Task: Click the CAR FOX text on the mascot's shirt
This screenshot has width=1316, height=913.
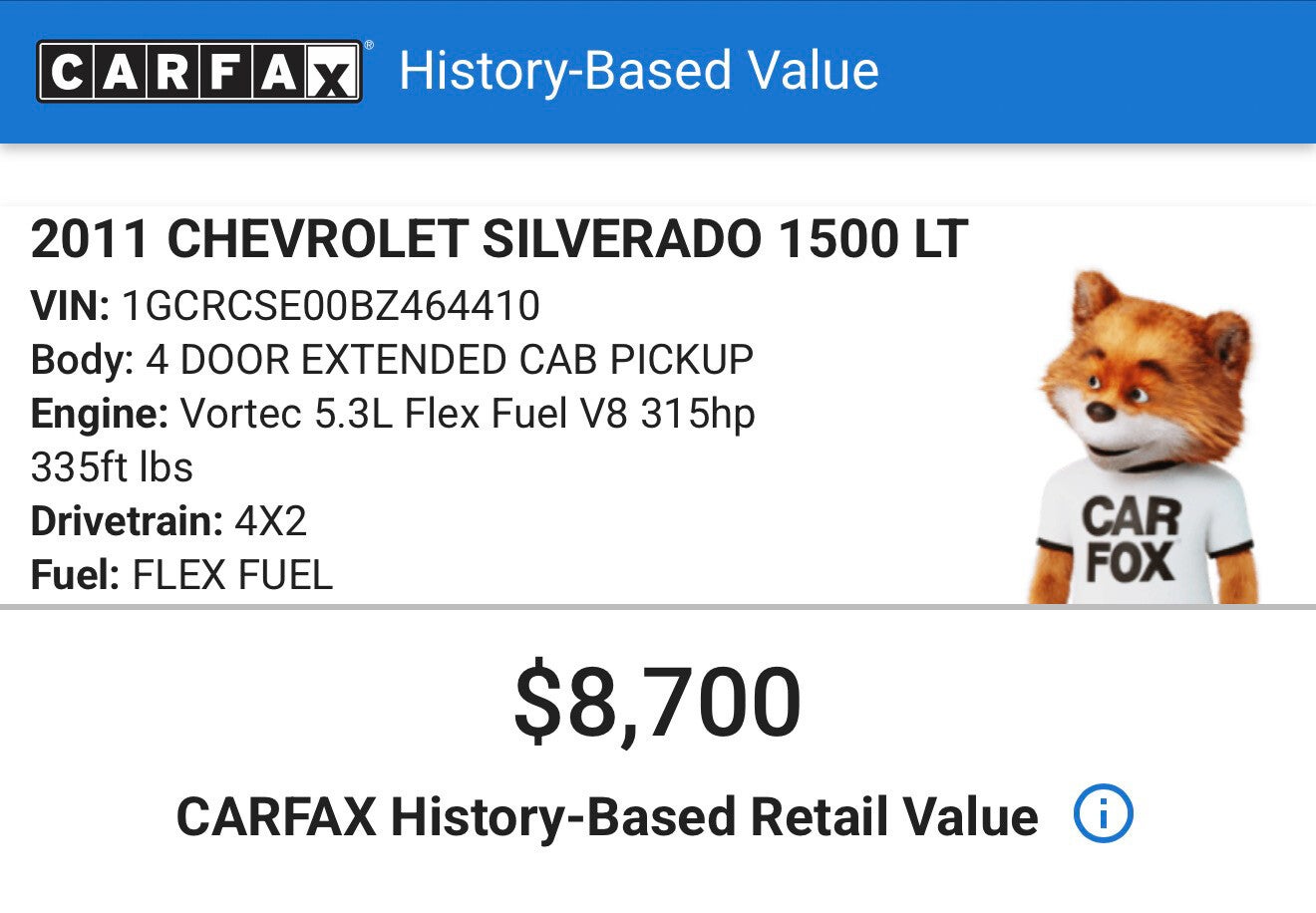Action: click(1131, 540)
